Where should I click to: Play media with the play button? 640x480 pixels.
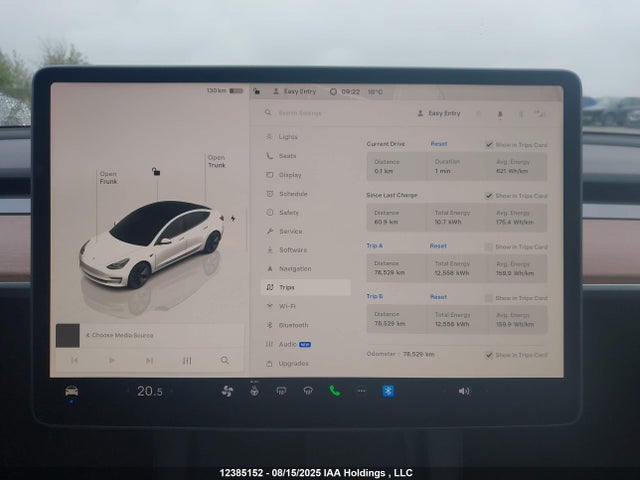click(x=112, y=360)
